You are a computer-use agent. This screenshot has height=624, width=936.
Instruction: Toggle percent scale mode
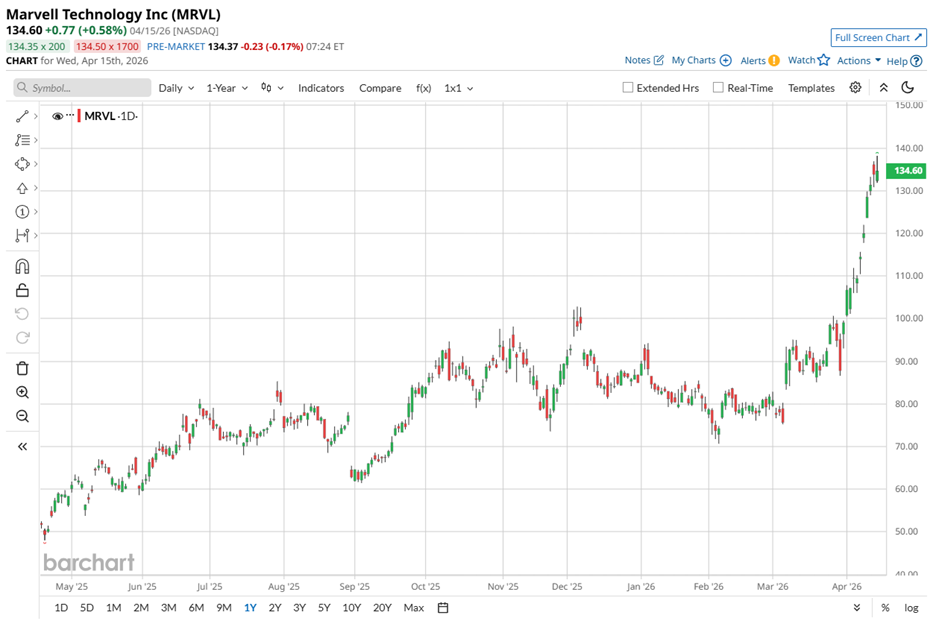885,607
